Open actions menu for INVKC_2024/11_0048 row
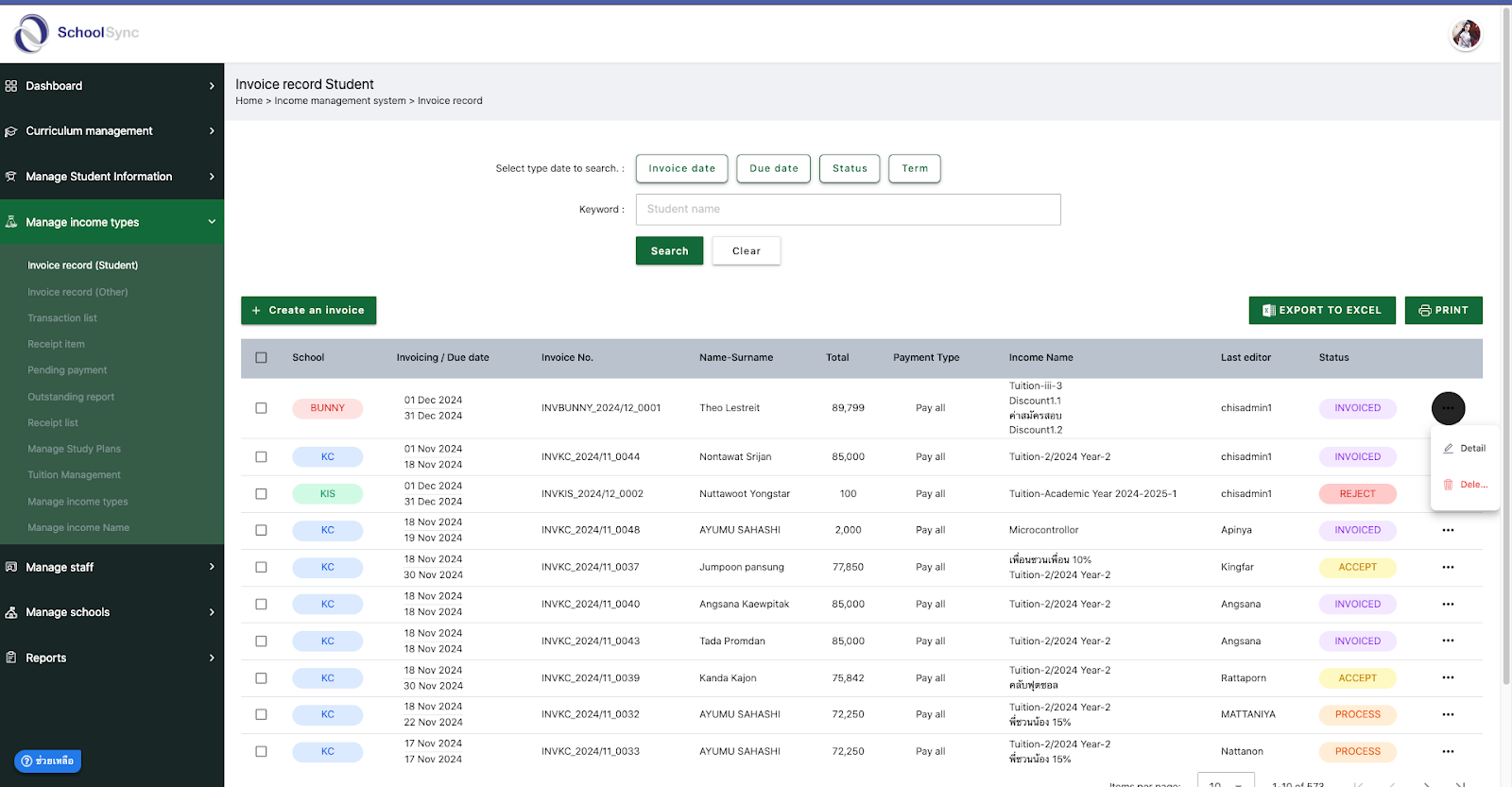The width and height of the screenshot is (1512, 787). [1448, 530]
